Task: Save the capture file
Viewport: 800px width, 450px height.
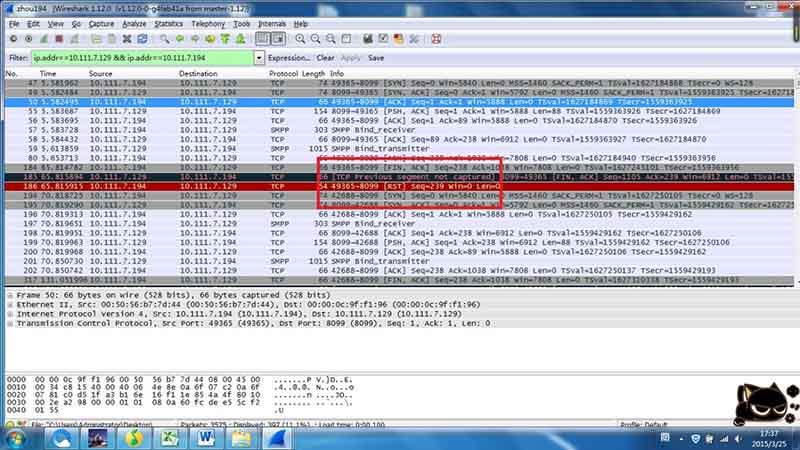Action: (x=112, y=39)
